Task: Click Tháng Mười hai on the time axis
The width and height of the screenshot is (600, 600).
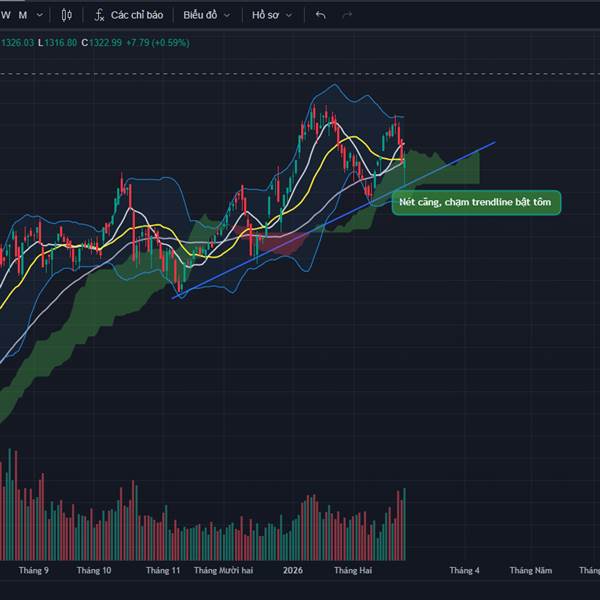Action: [223, 570]
